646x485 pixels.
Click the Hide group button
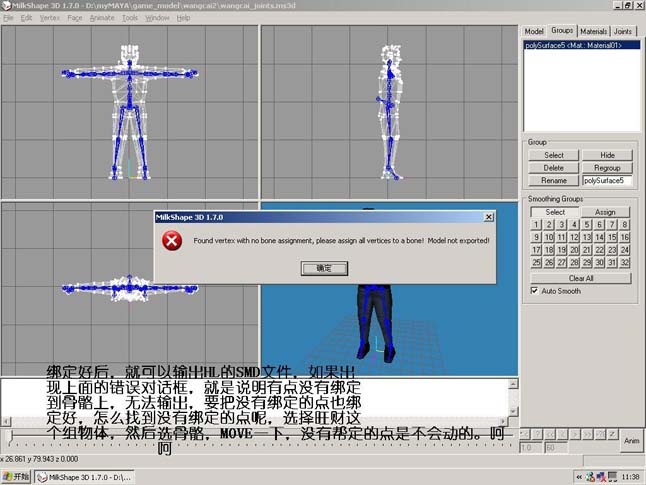(607, 155)
